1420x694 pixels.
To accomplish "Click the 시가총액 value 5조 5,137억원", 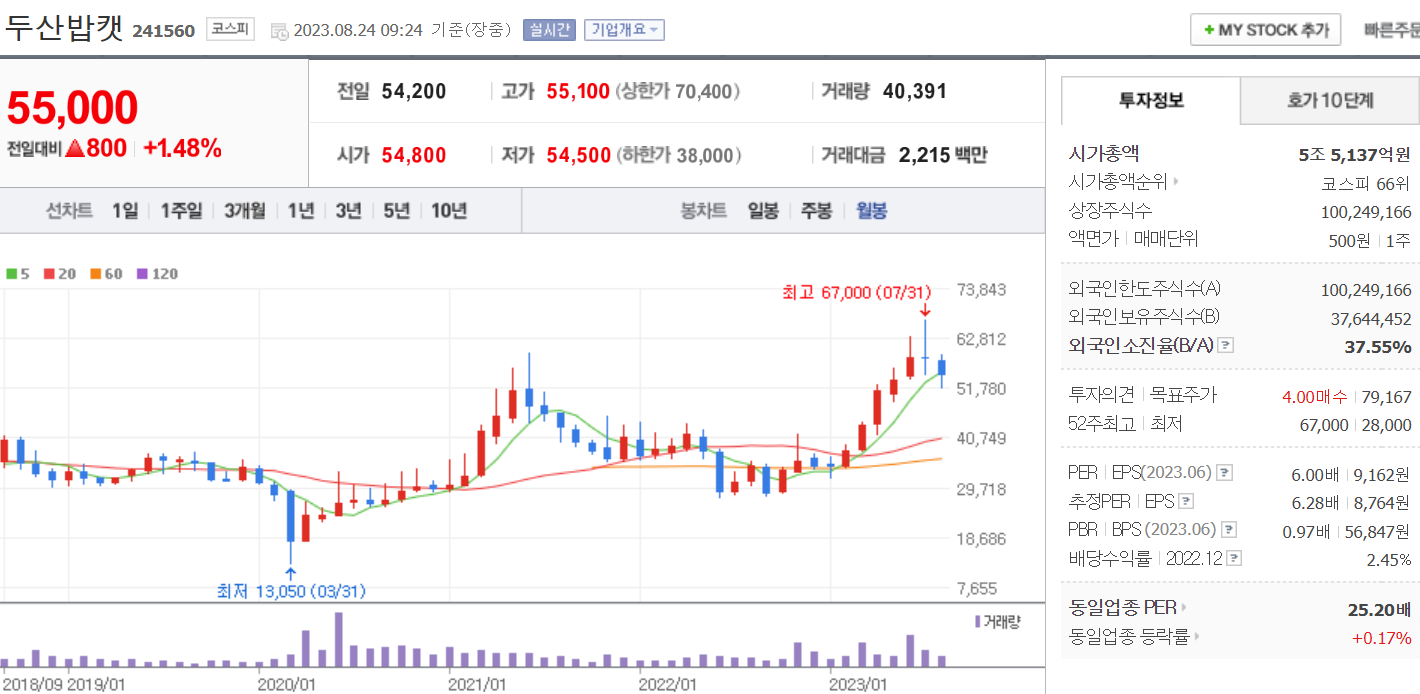I will (1355, 154).
